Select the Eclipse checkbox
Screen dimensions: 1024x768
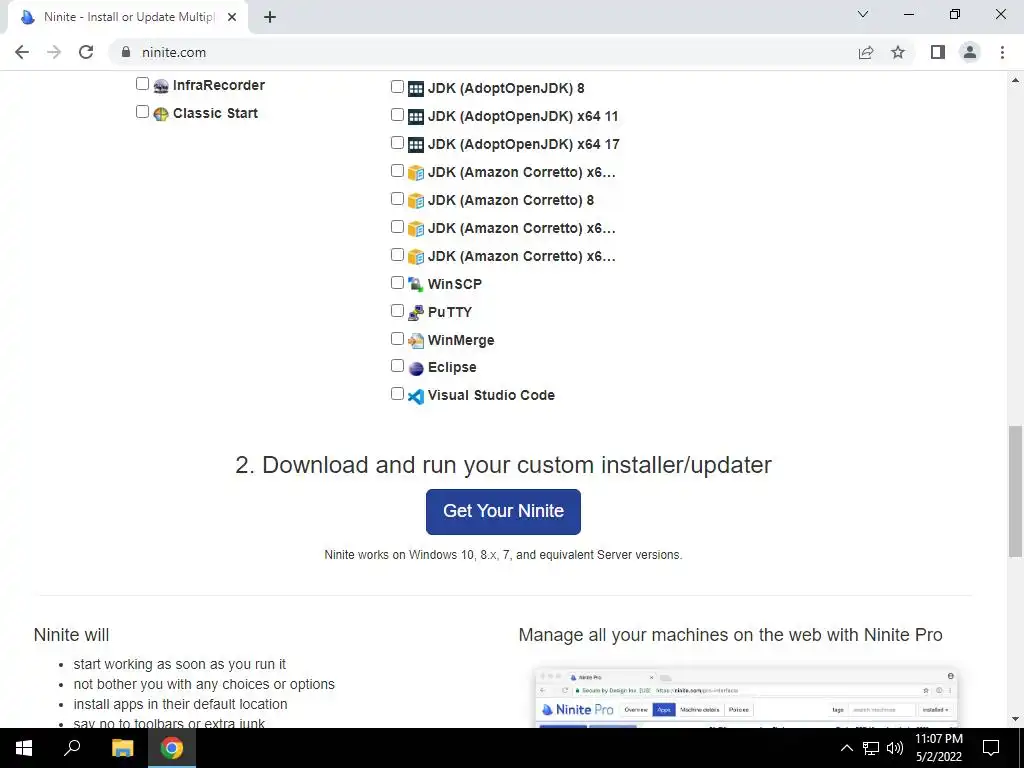point(397,366)
